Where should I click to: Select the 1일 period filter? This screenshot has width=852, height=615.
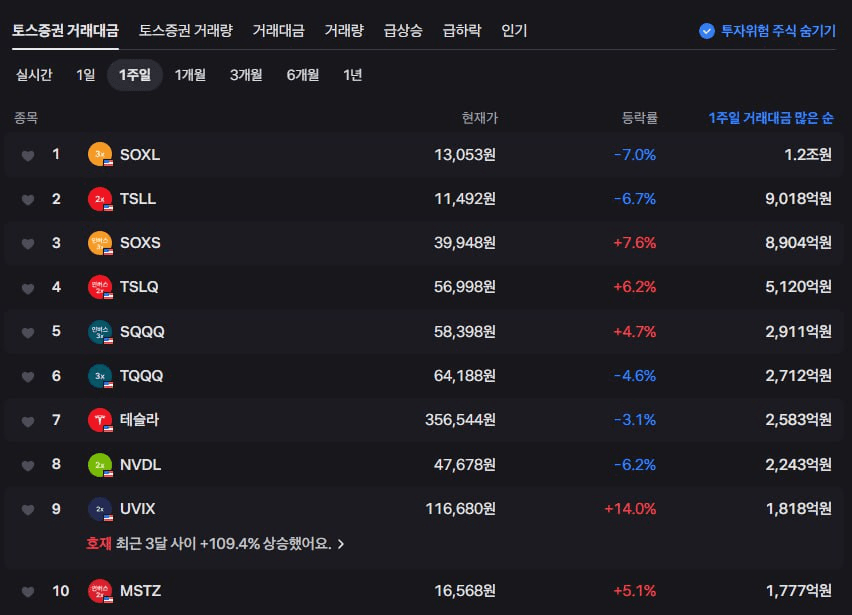86,75
